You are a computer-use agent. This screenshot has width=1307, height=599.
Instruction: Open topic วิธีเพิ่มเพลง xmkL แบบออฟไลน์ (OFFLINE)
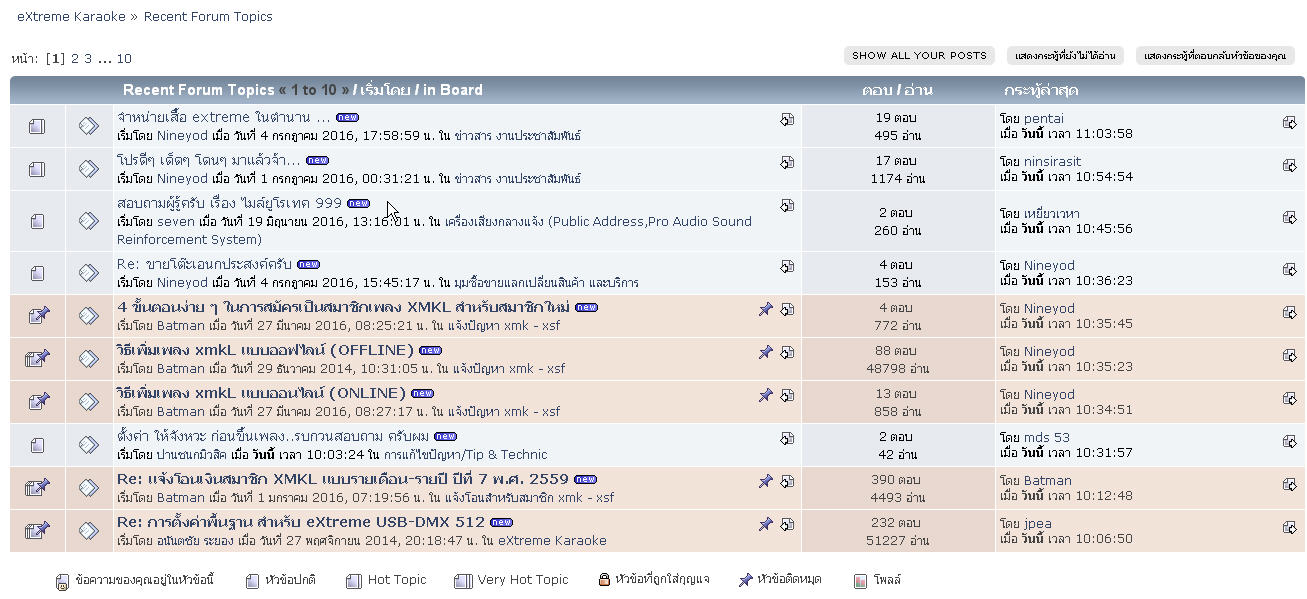pos(265,350)
